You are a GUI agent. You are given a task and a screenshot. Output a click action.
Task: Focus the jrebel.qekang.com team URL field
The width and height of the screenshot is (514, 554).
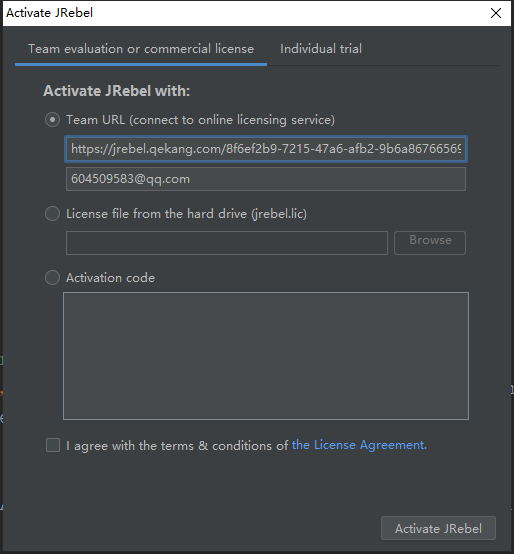[x=266, y=149]
